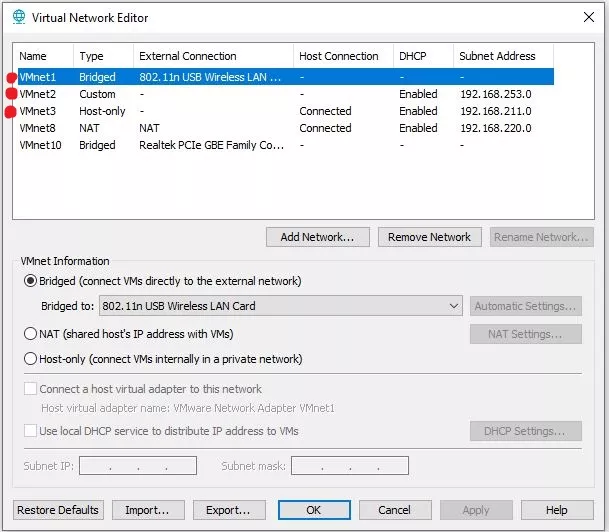The height and width of the screenshot is (532, 609).
Task: Open DHCP Settings
Action: (525, 431)
